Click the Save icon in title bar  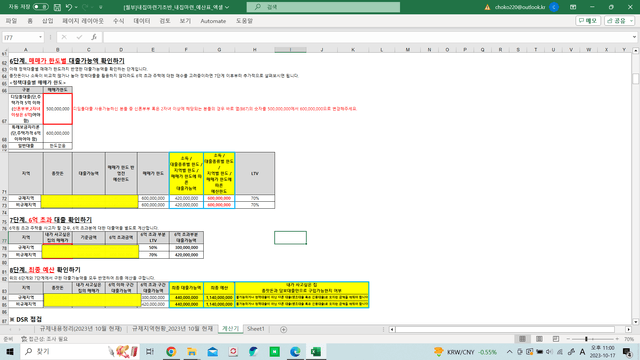[x=57, y=7]
